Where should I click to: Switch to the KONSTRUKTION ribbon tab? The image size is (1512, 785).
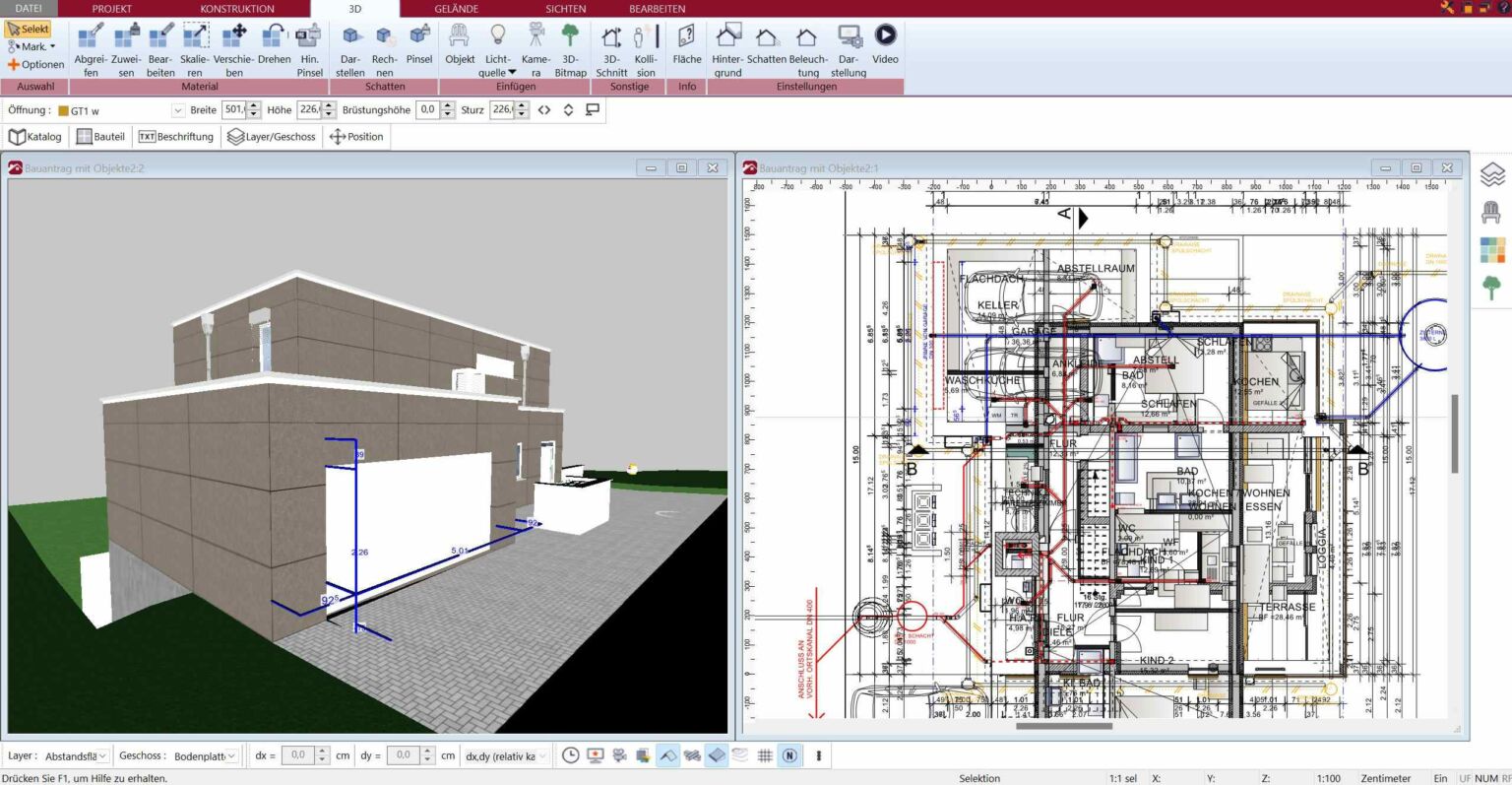click(x=237, y=9)
